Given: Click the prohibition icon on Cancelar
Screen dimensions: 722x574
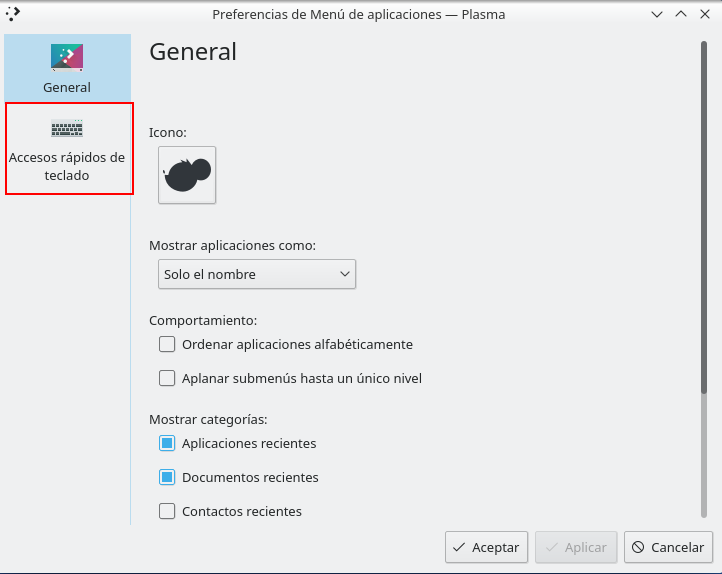Looking at the screenshot, I should (638, 547).
